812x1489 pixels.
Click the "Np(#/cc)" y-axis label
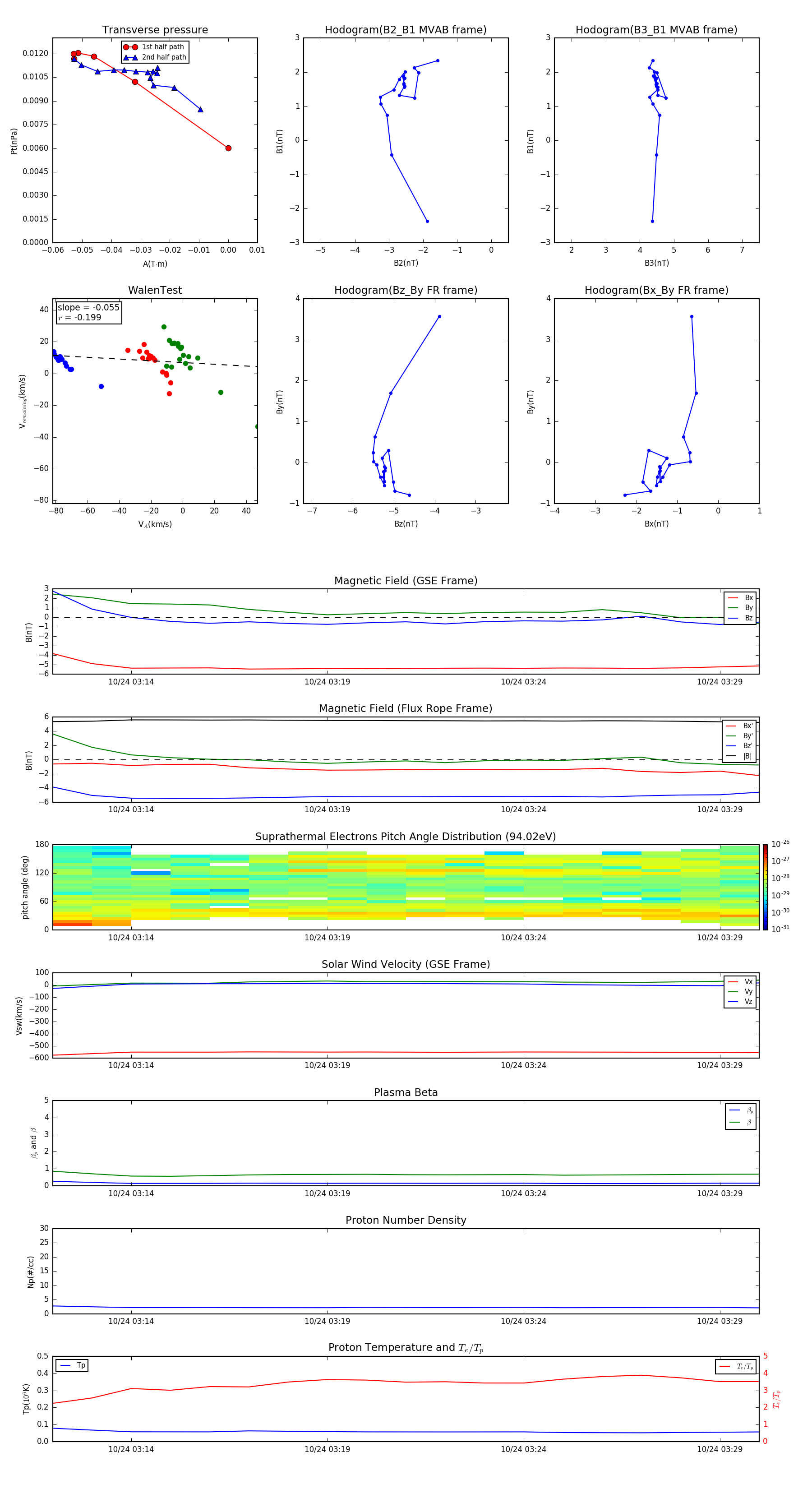click(31, 1272)
